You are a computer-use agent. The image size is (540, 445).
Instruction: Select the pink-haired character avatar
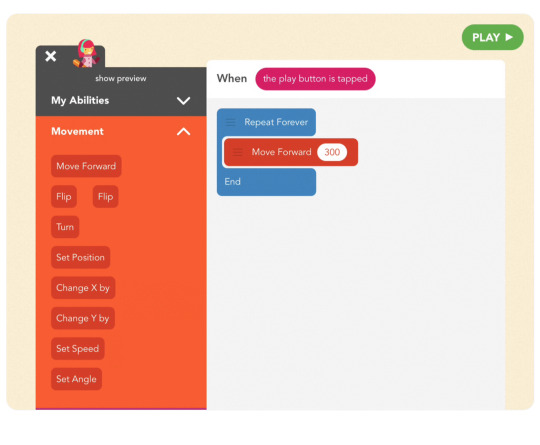[86, 53]
